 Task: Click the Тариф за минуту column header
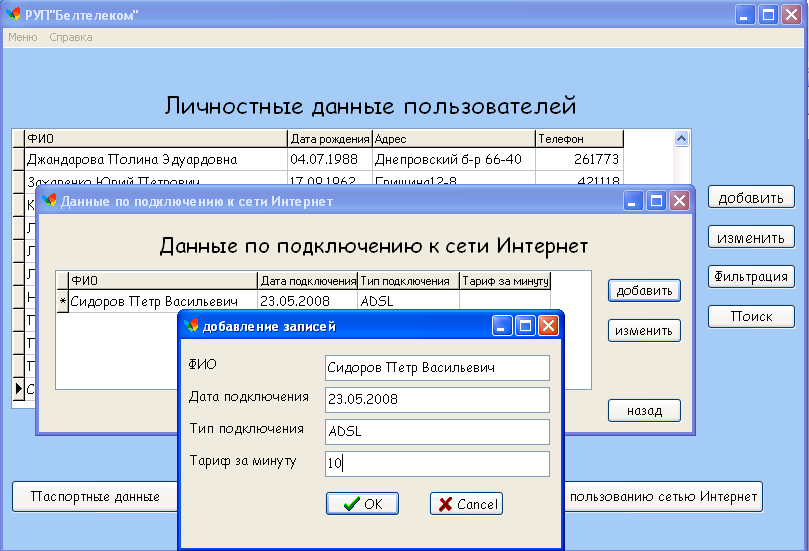[x=505, y=281]
